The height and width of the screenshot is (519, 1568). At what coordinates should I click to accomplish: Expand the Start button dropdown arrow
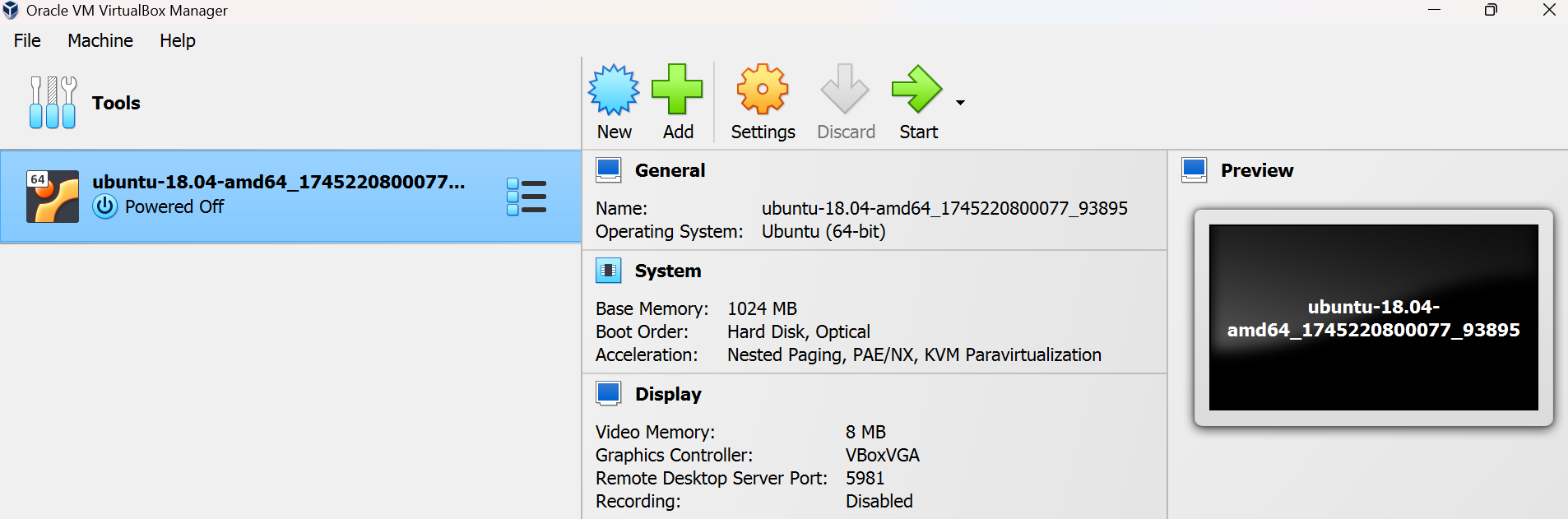click(x=960, y=103)
